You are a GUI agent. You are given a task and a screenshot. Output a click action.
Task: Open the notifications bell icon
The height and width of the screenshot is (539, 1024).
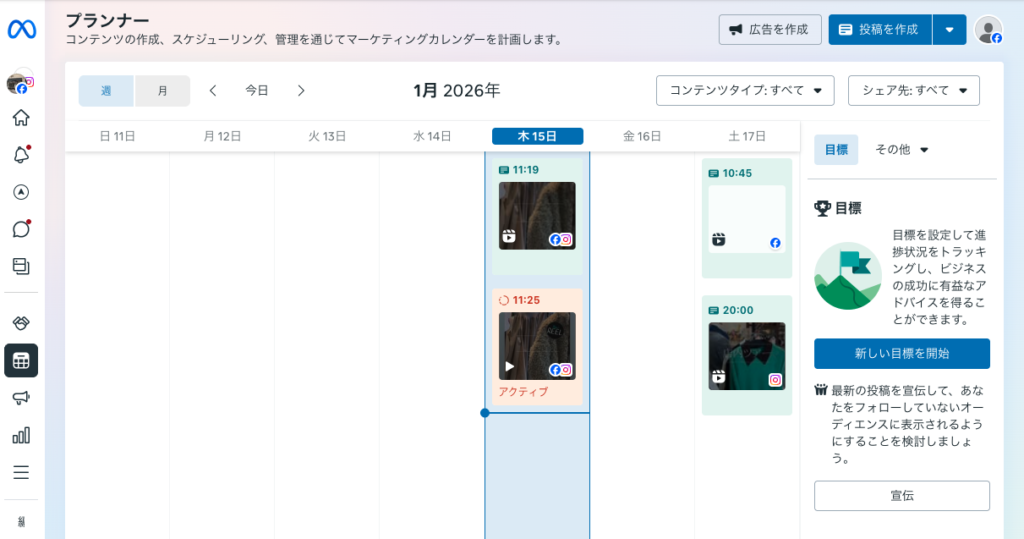pos(21,155)
